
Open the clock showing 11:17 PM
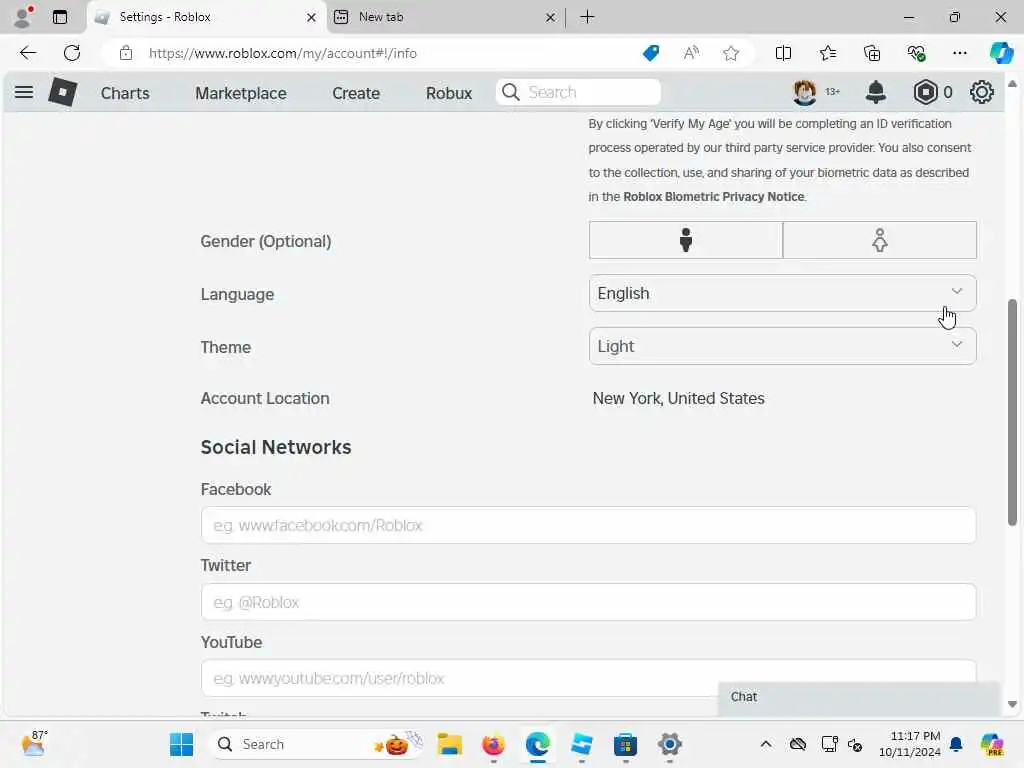tap(910, 744)
